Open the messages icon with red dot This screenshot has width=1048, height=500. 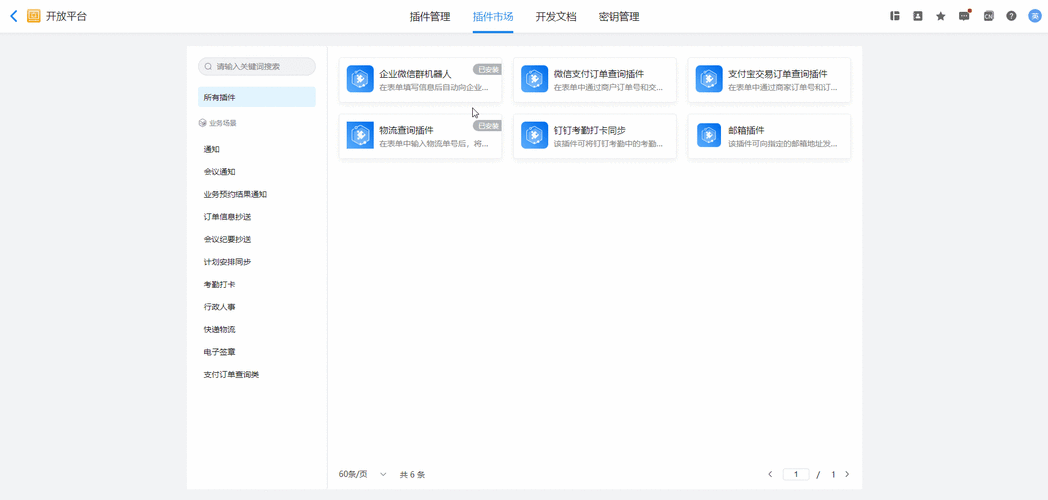click(x=964, y=16)
